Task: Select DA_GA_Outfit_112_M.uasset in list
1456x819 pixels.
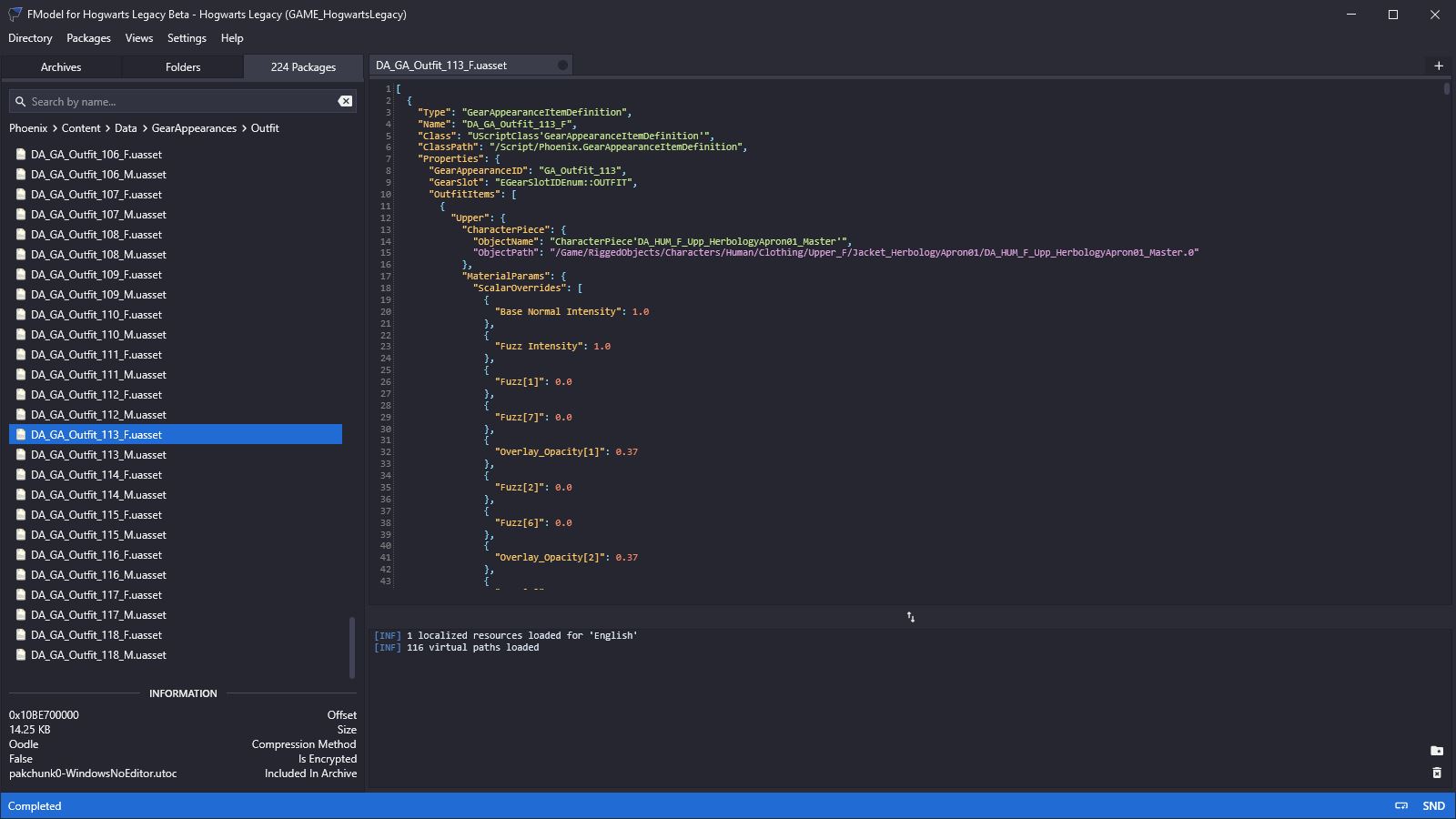Action: [x=176, y=415]
